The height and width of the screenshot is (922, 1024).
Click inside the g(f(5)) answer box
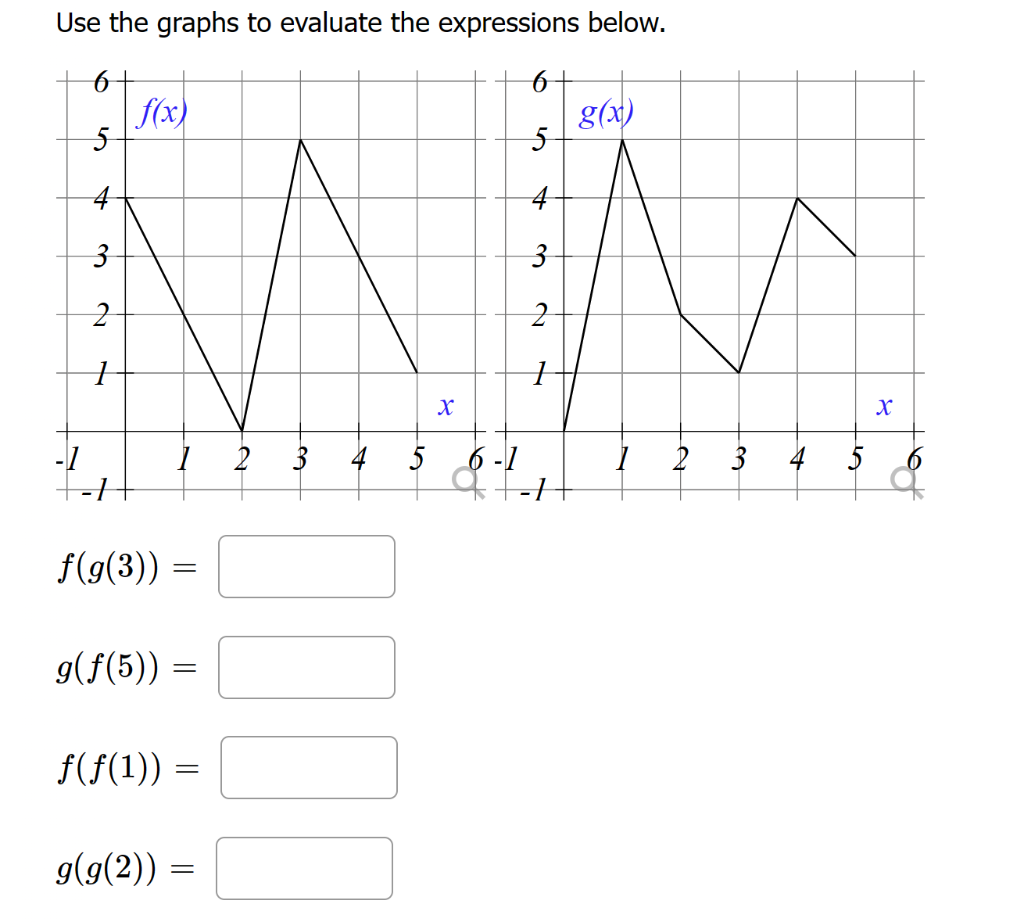305,667
